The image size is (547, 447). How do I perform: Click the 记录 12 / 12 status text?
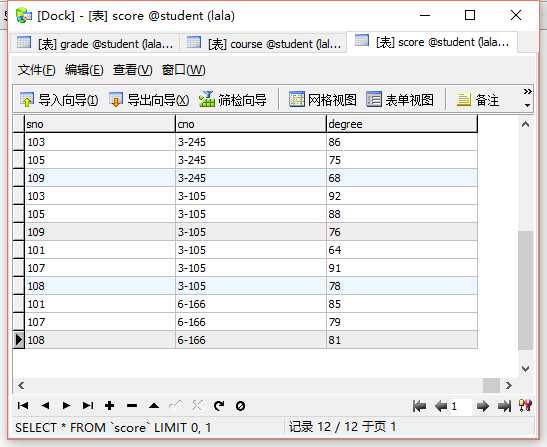342,426
